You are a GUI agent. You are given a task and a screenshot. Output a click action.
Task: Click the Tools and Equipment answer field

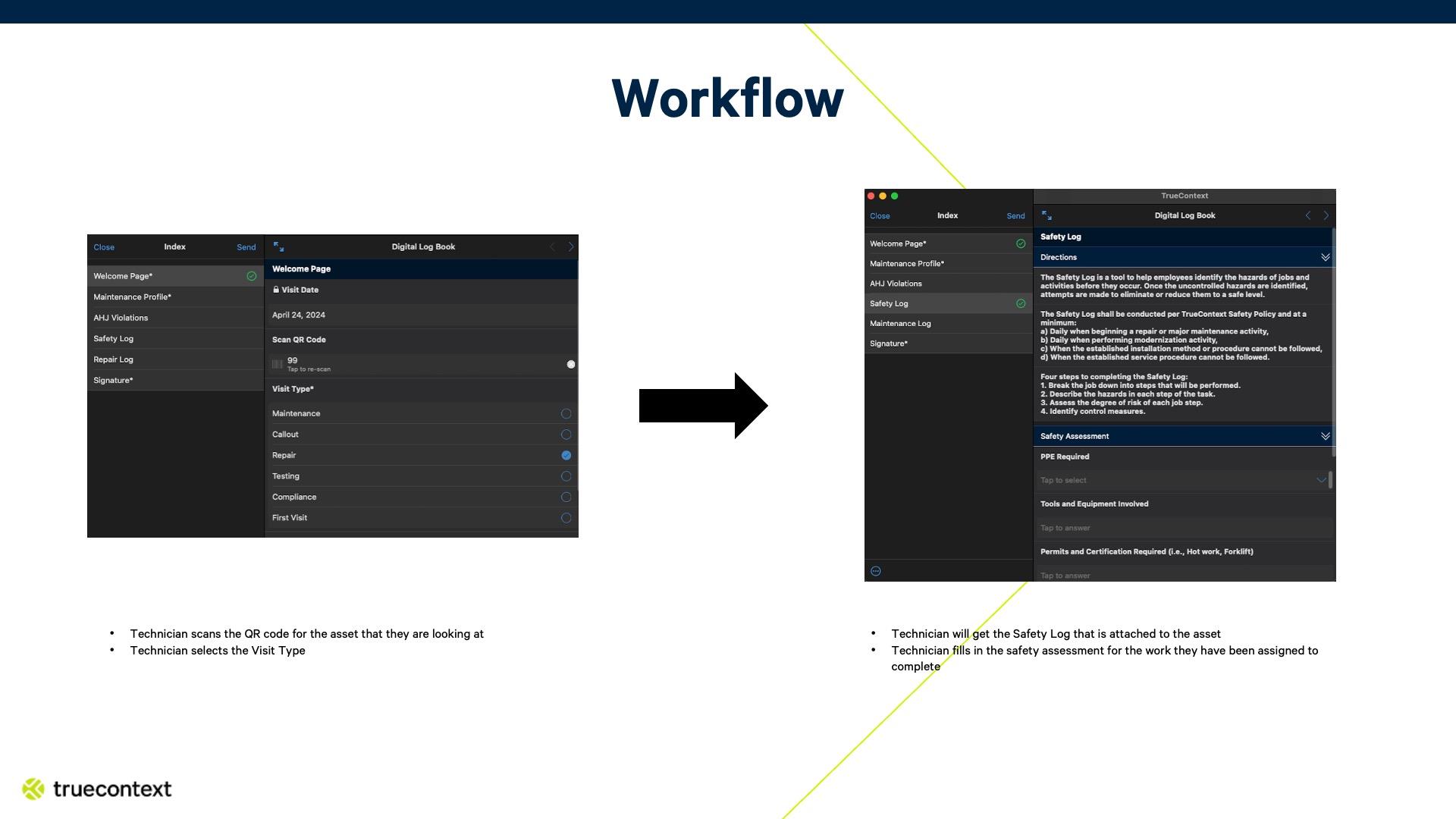tap(1183, 528)
